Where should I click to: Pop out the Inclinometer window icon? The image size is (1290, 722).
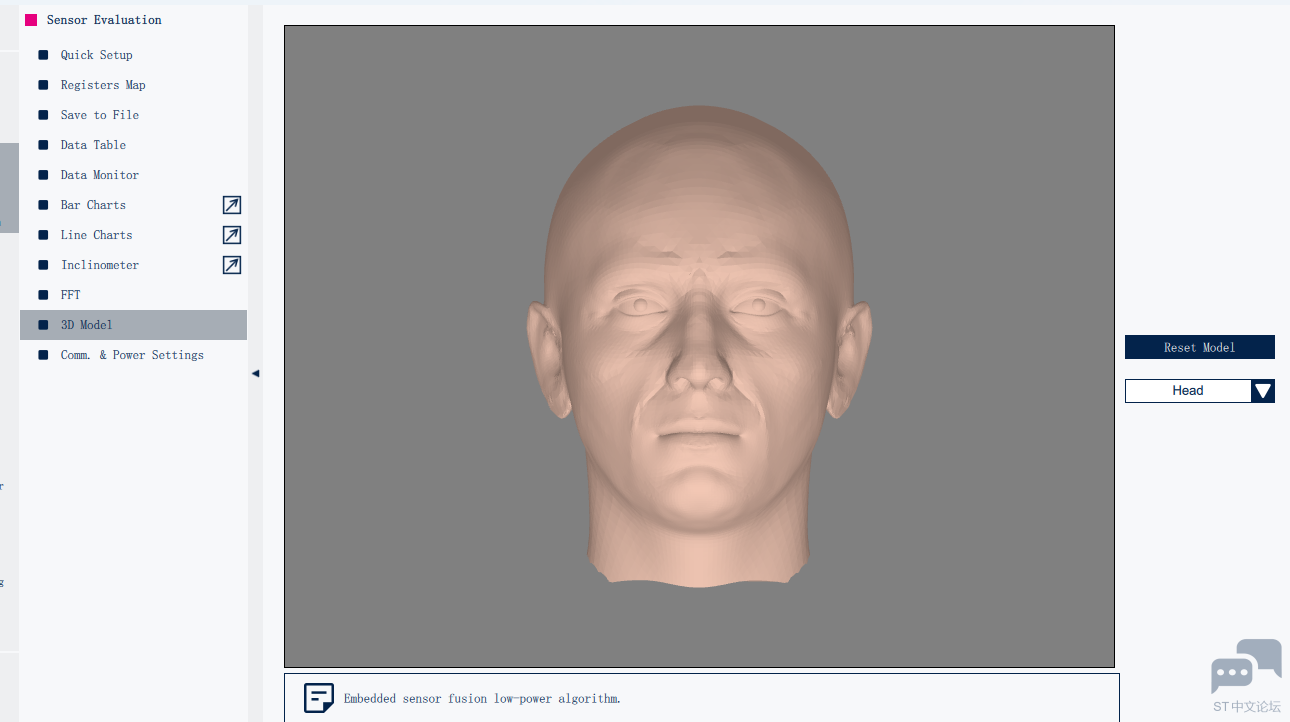point(232,265)
